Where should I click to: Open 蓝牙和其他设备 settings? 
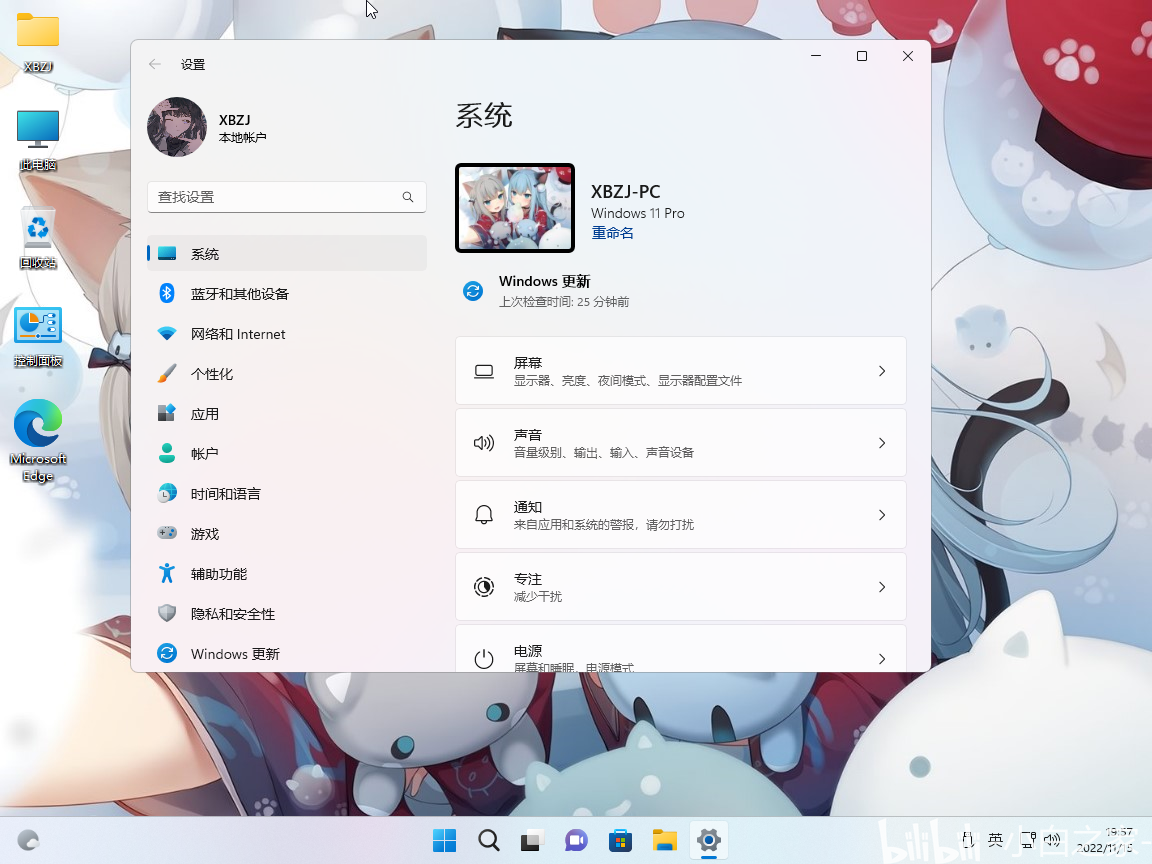click(x=287, y=294)
